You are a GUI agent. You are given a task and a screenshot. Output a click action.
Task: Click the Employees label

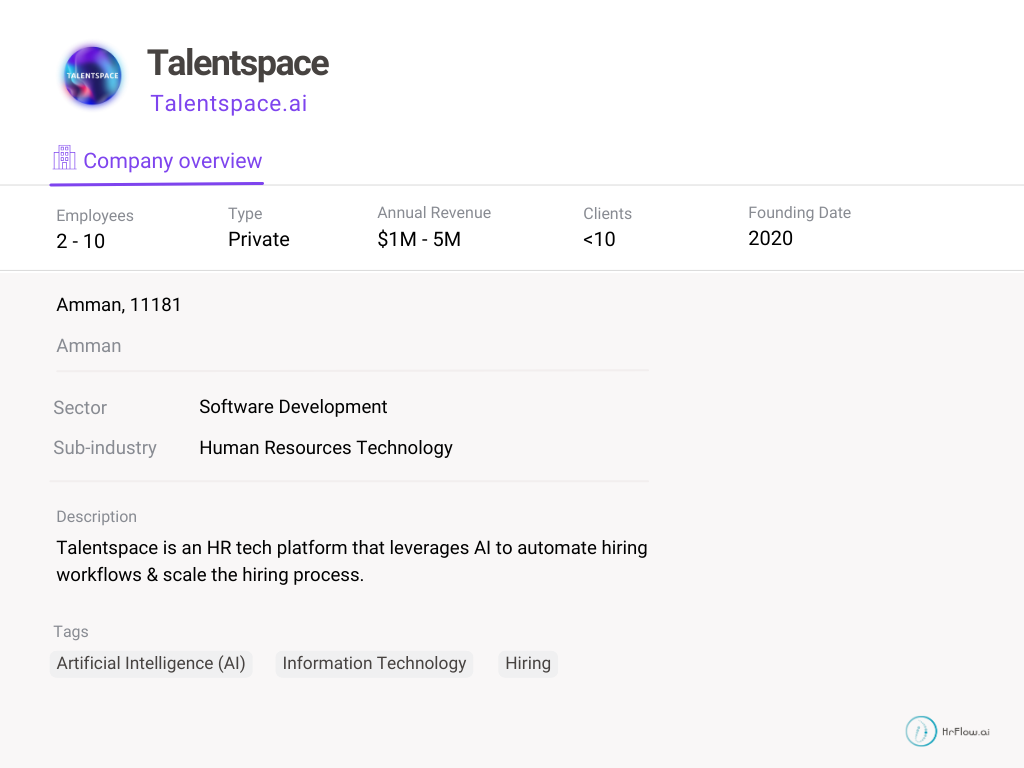click(x=95, y=216)
